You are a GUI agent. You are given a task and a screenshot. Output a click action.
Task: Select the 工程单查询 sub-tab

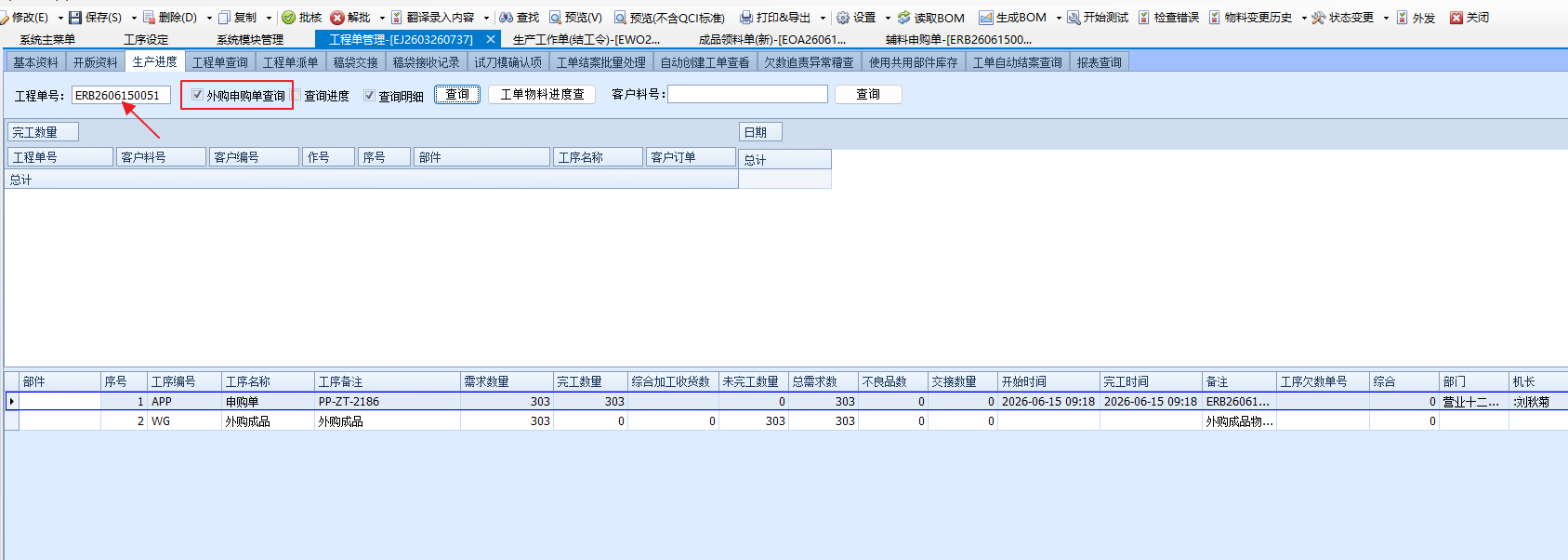click(220, 62)
